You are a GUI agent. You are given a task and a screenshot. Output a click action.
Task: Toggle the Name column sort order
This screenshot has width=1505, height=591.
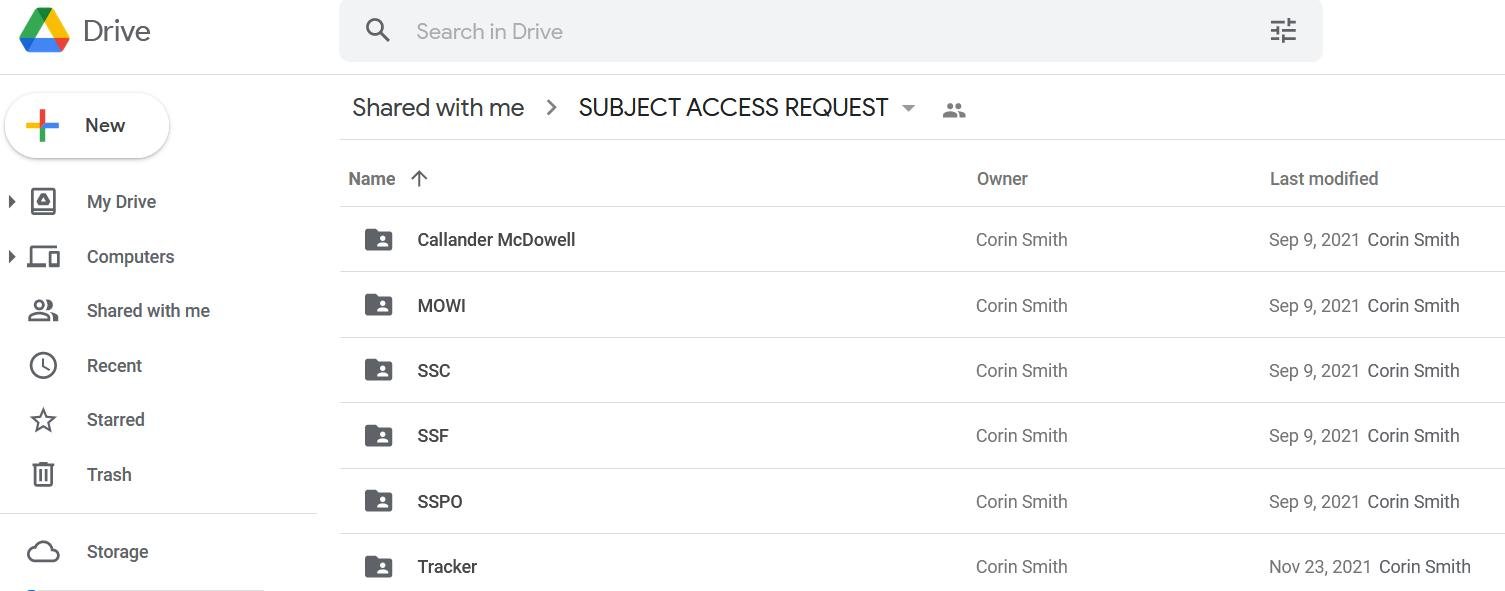click(419, 178)
